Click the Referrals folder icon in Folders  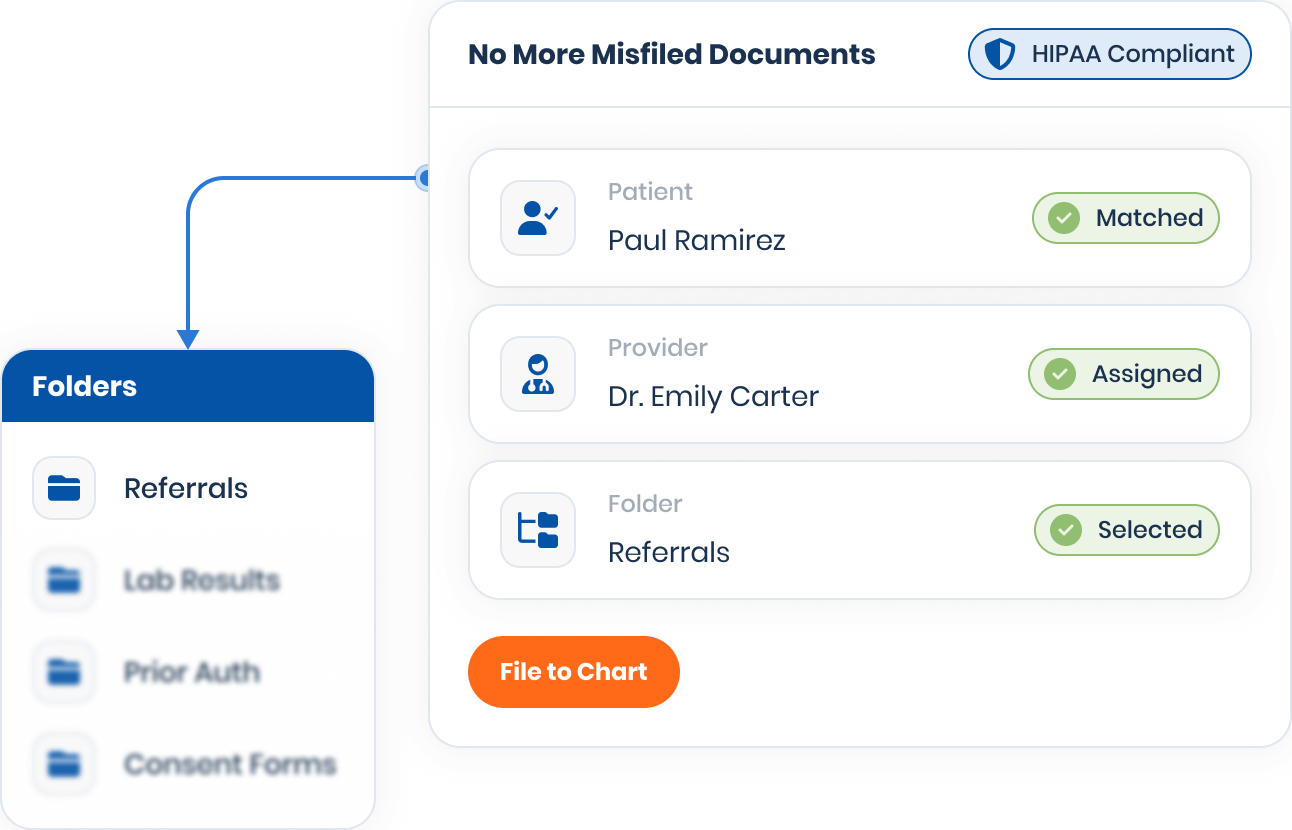64,488
